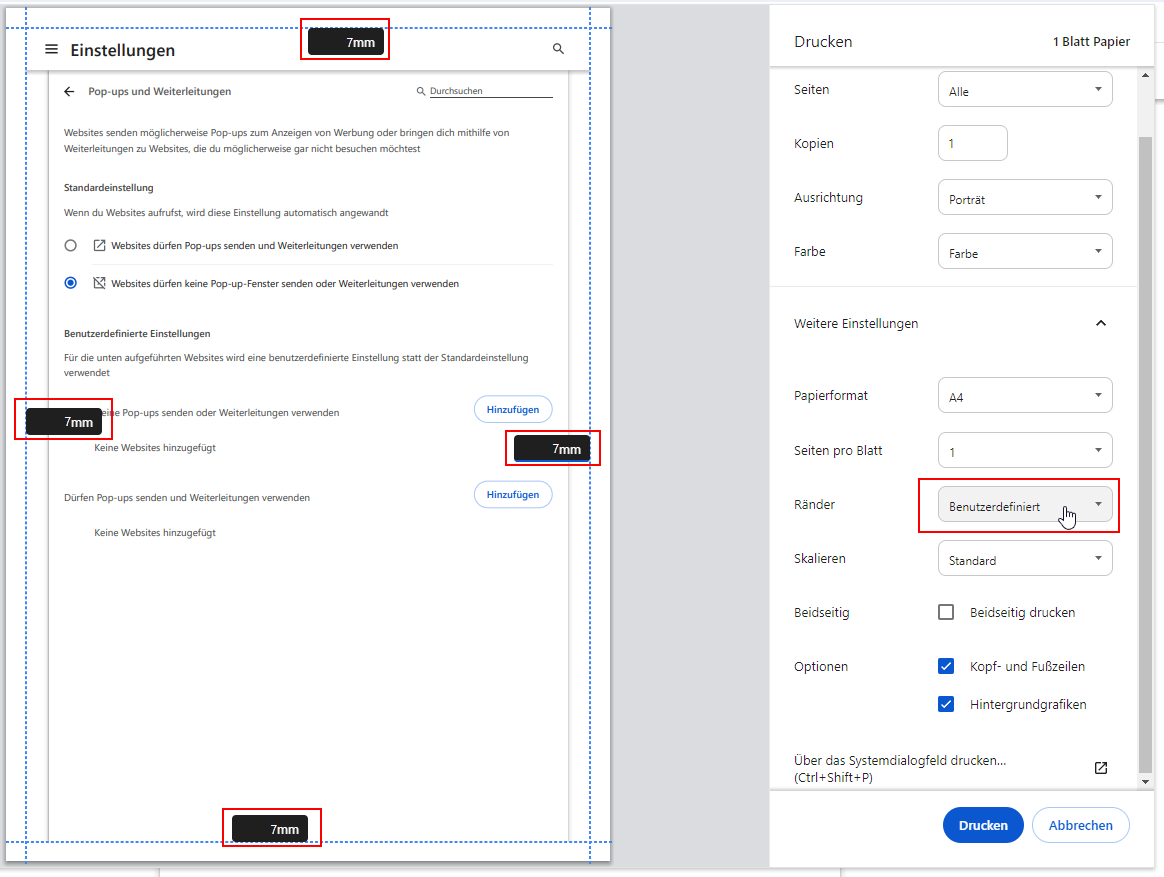The image size is (1164, 877).
Task: Enable Beidseitig drucken checkbox
Action: (x=946, y=612)
